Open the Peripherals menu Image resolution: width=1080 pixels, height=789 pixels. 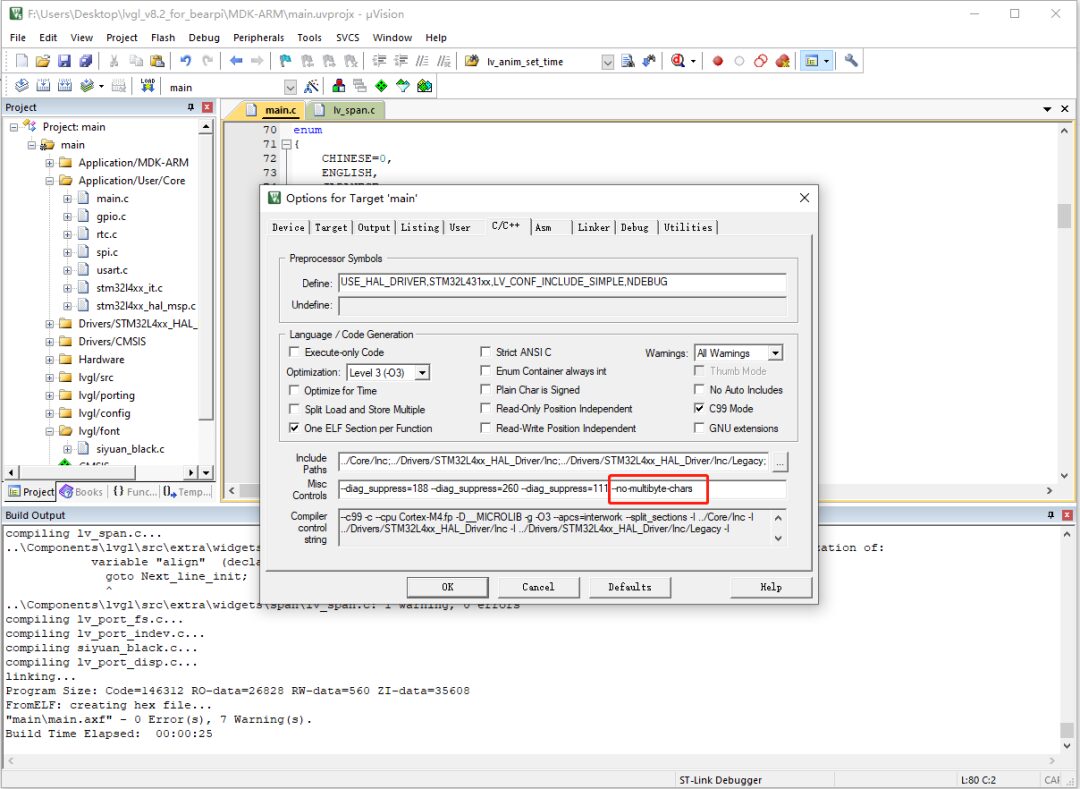258,37
